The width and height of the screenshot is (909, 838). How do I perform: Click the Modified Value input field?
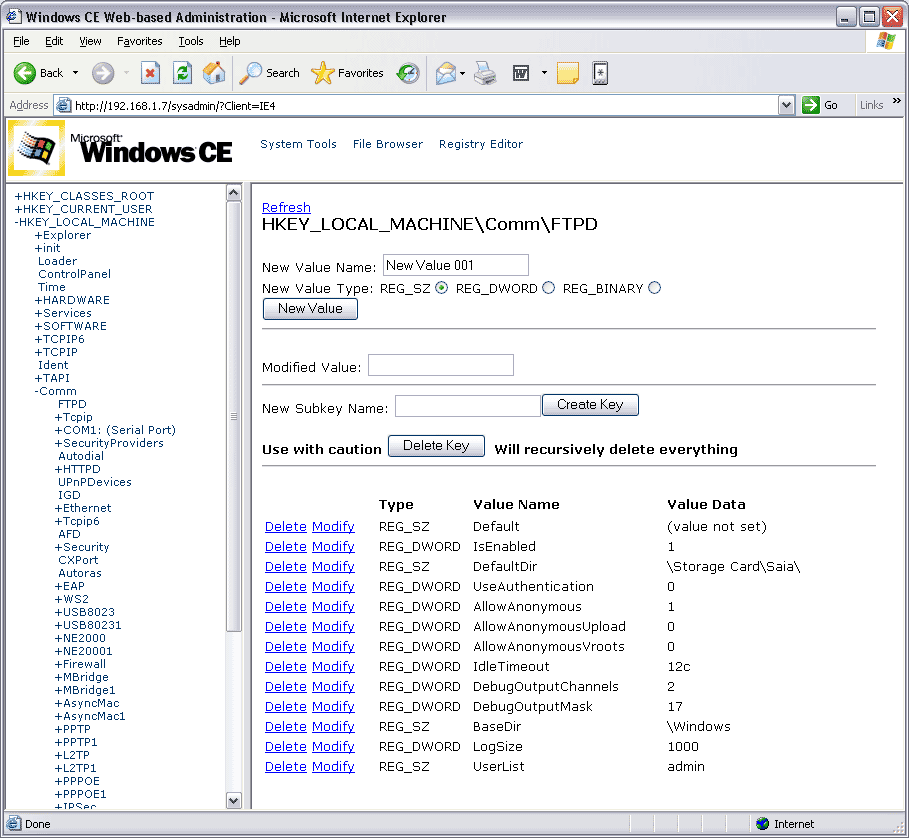point(441,365)
